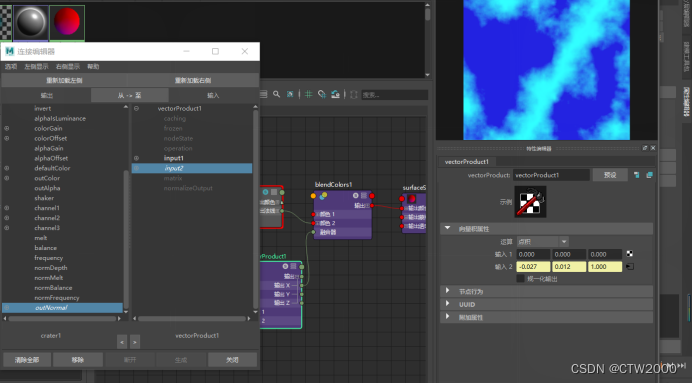Click the gray sphere material swatch
The height and width of the screenshot is (384, 693).
click(31, 23)
